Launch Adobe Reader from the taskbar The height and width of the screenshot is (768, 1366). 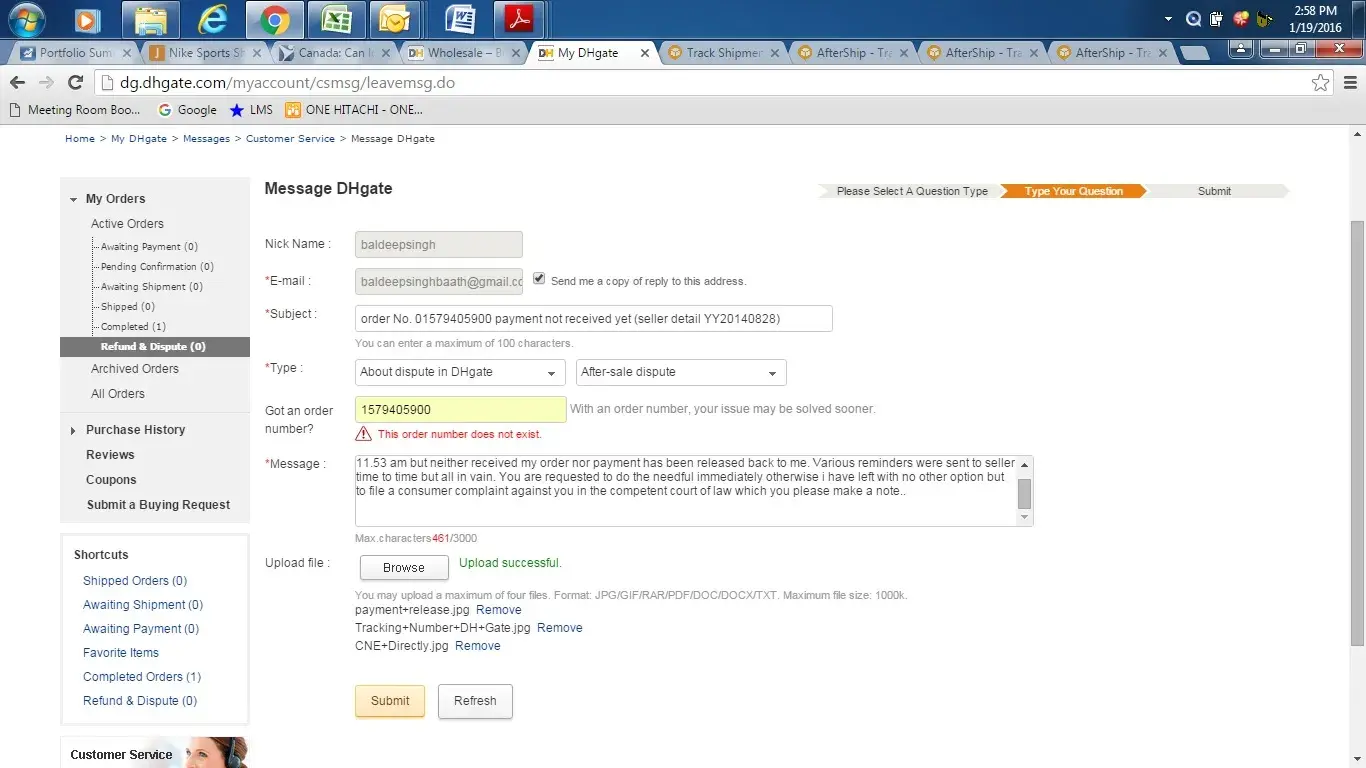tap(519, 19)
